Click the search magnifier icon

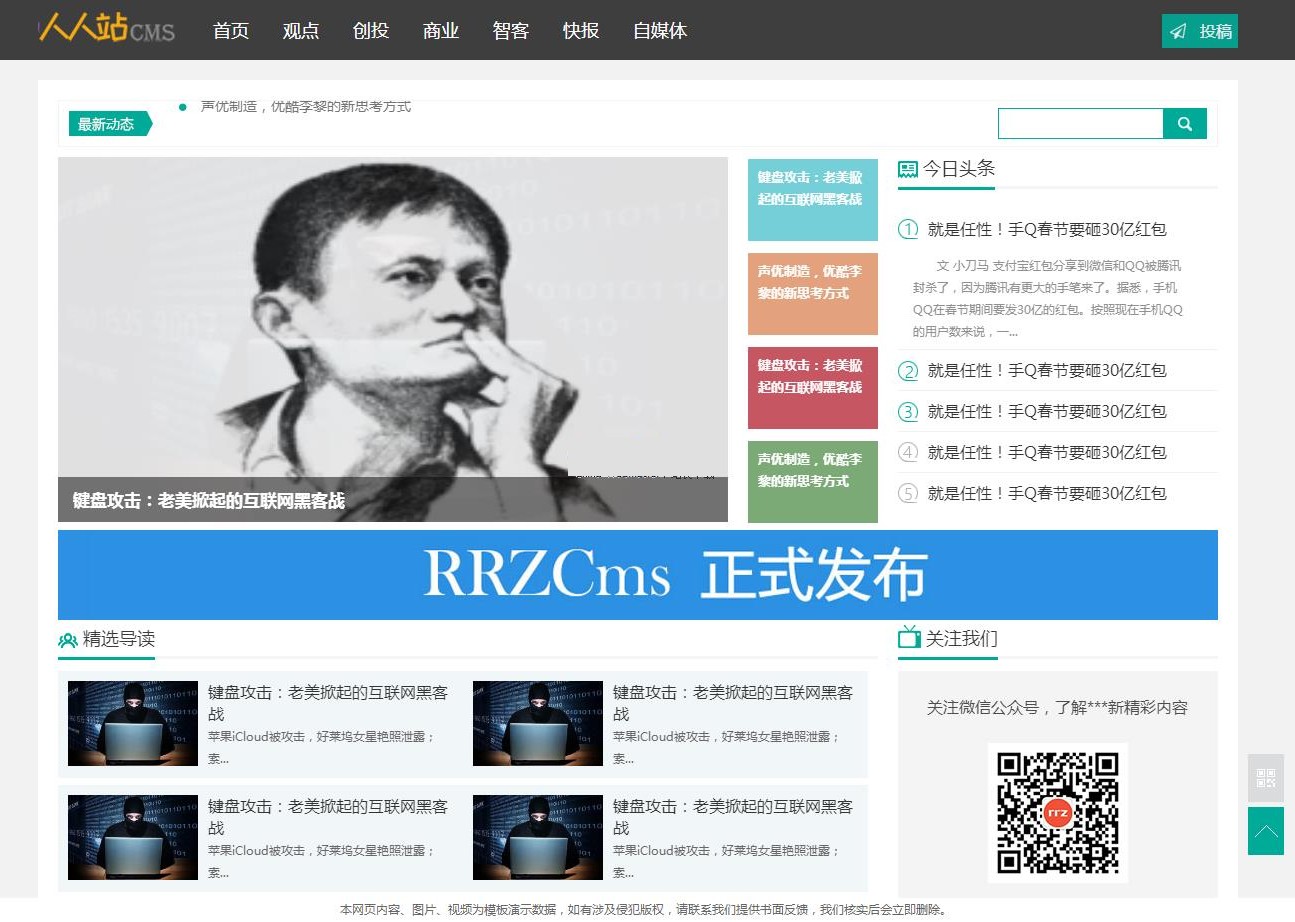pyautogui.click(x=1185, y=123)
